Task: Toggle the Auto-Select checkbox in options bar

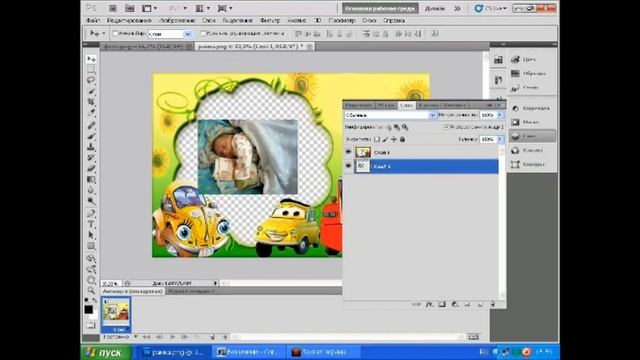Action: (x=115, y=33)
